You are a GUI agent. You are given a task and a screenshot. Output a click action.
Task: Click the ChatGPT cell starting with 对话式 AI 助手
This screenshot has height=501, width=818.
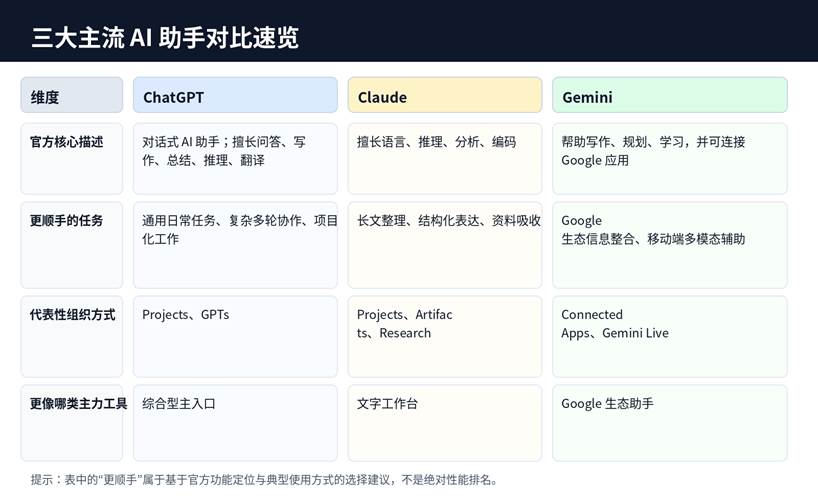tap(235, 158)
